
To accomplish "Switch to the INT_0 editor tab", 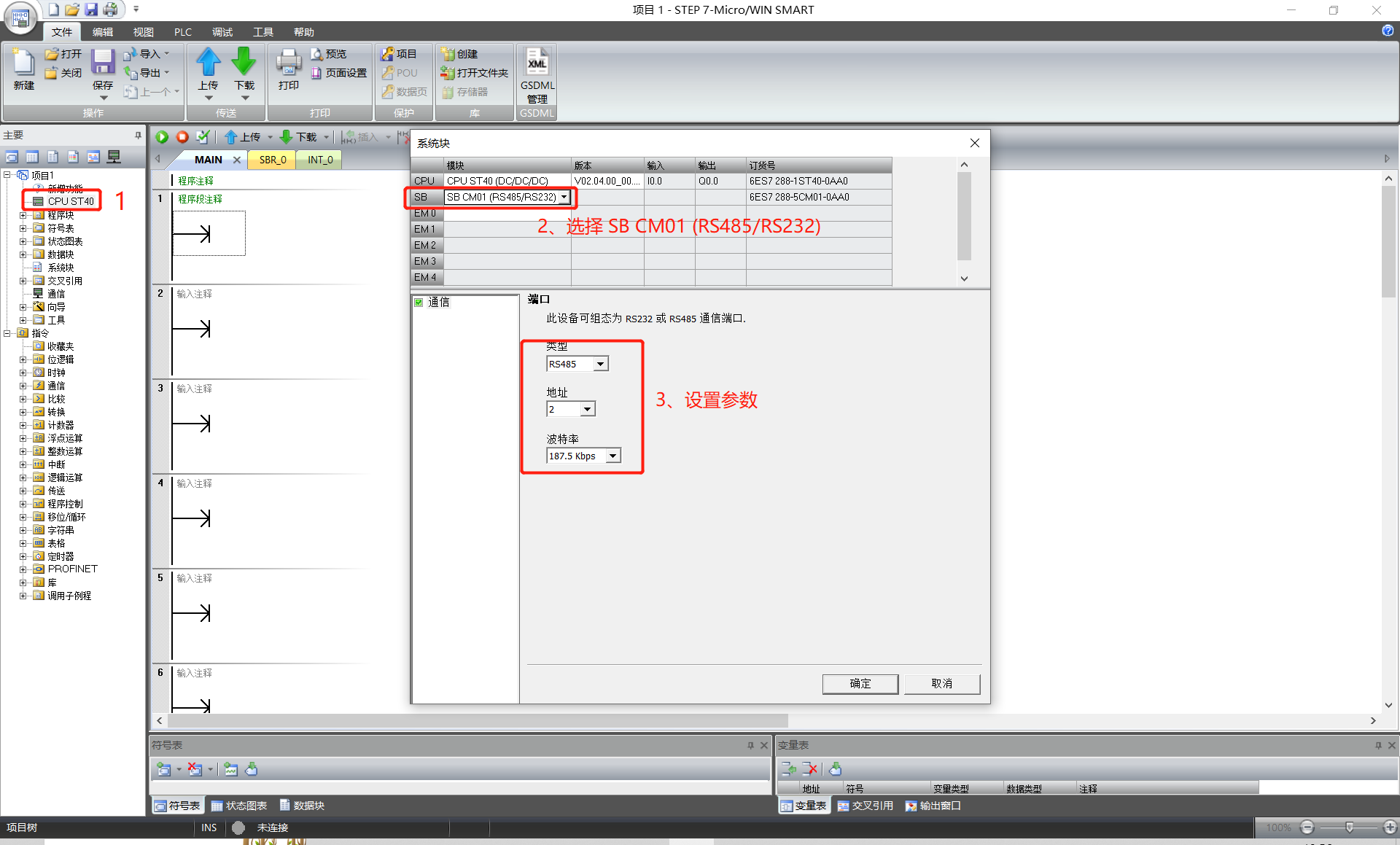I will (320, 160).
